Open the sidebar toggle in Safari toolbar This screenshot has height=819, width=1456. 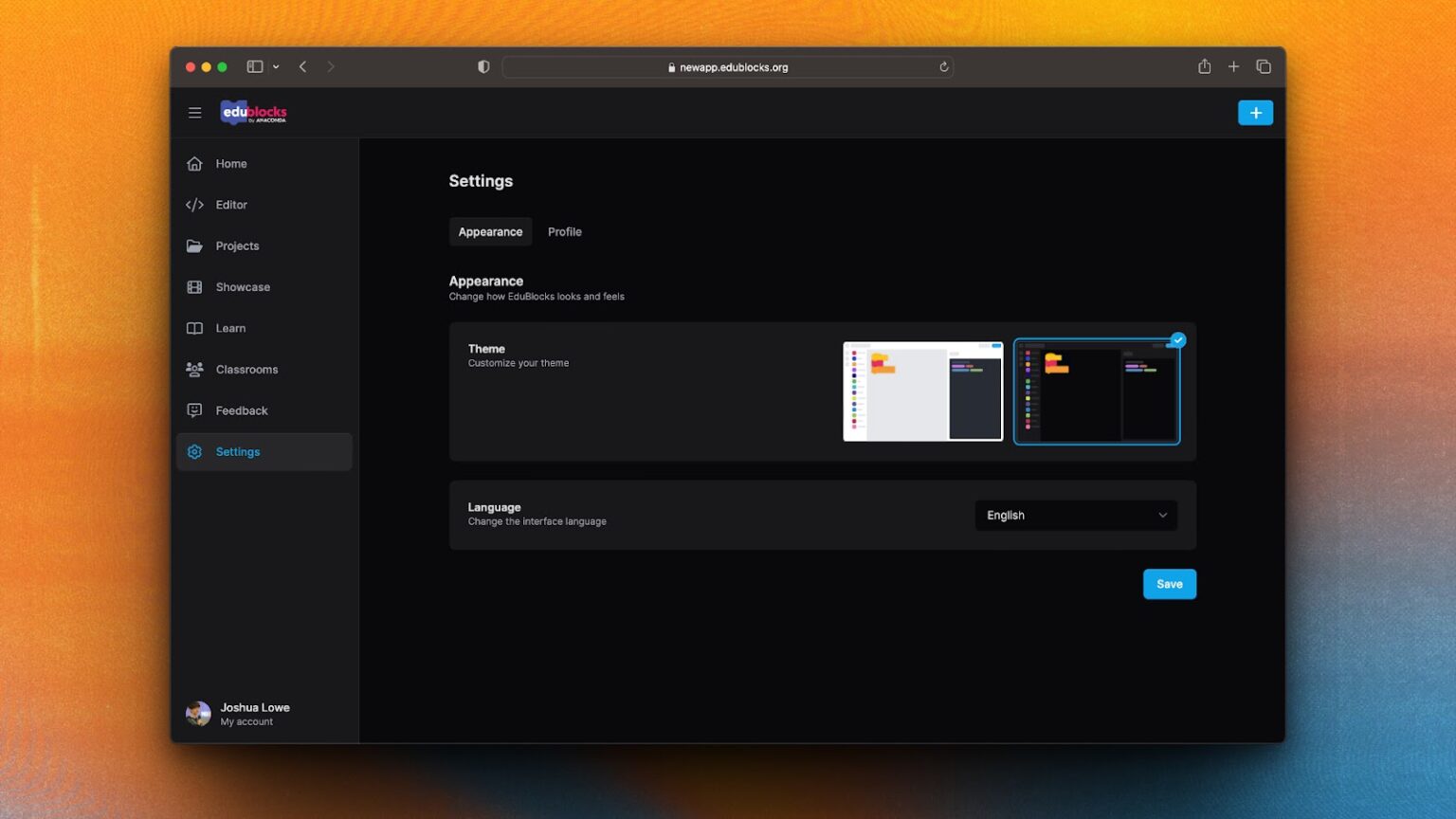click(253, 66)
